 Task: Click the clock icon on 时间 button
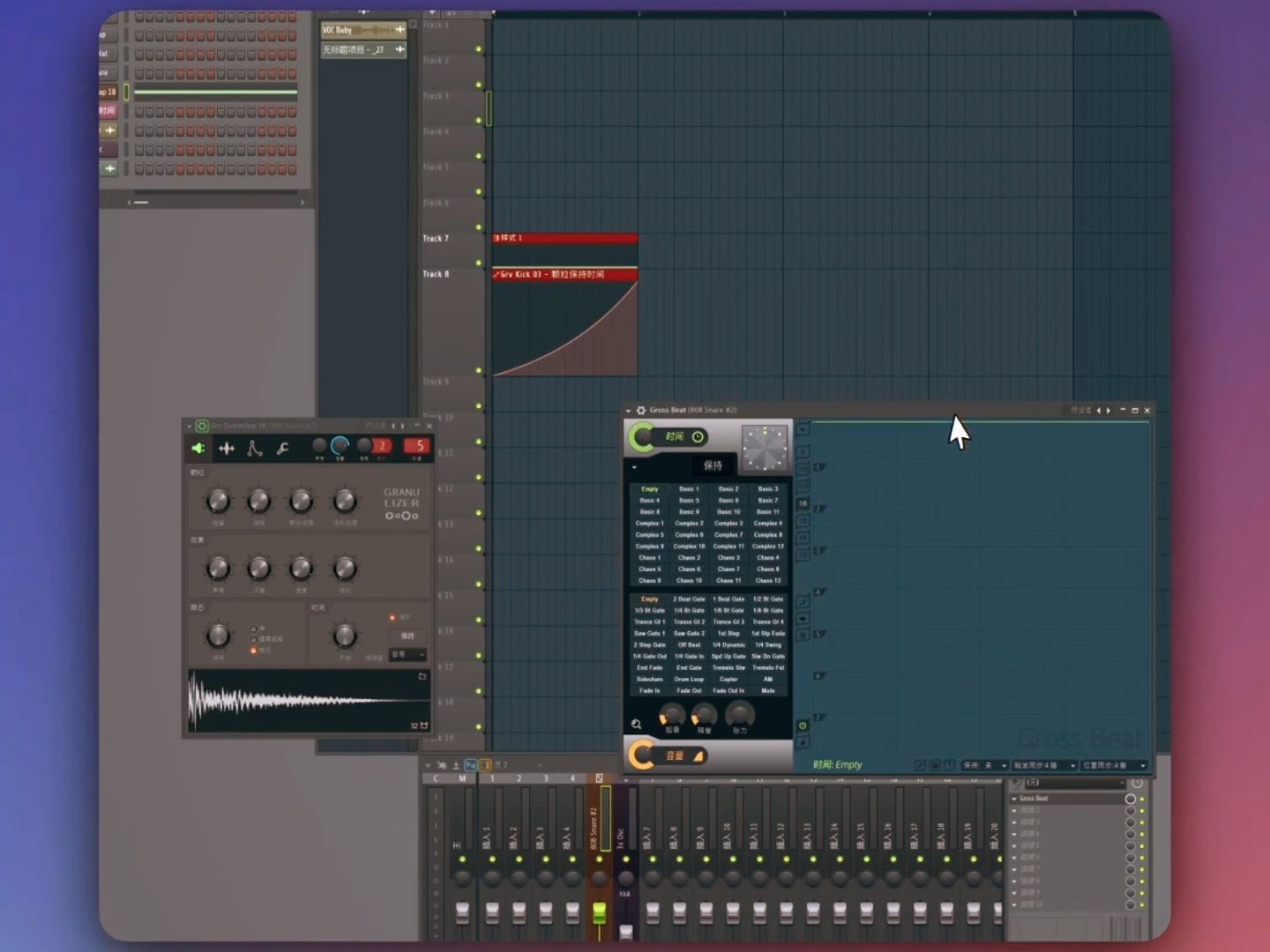click(698, 437)
